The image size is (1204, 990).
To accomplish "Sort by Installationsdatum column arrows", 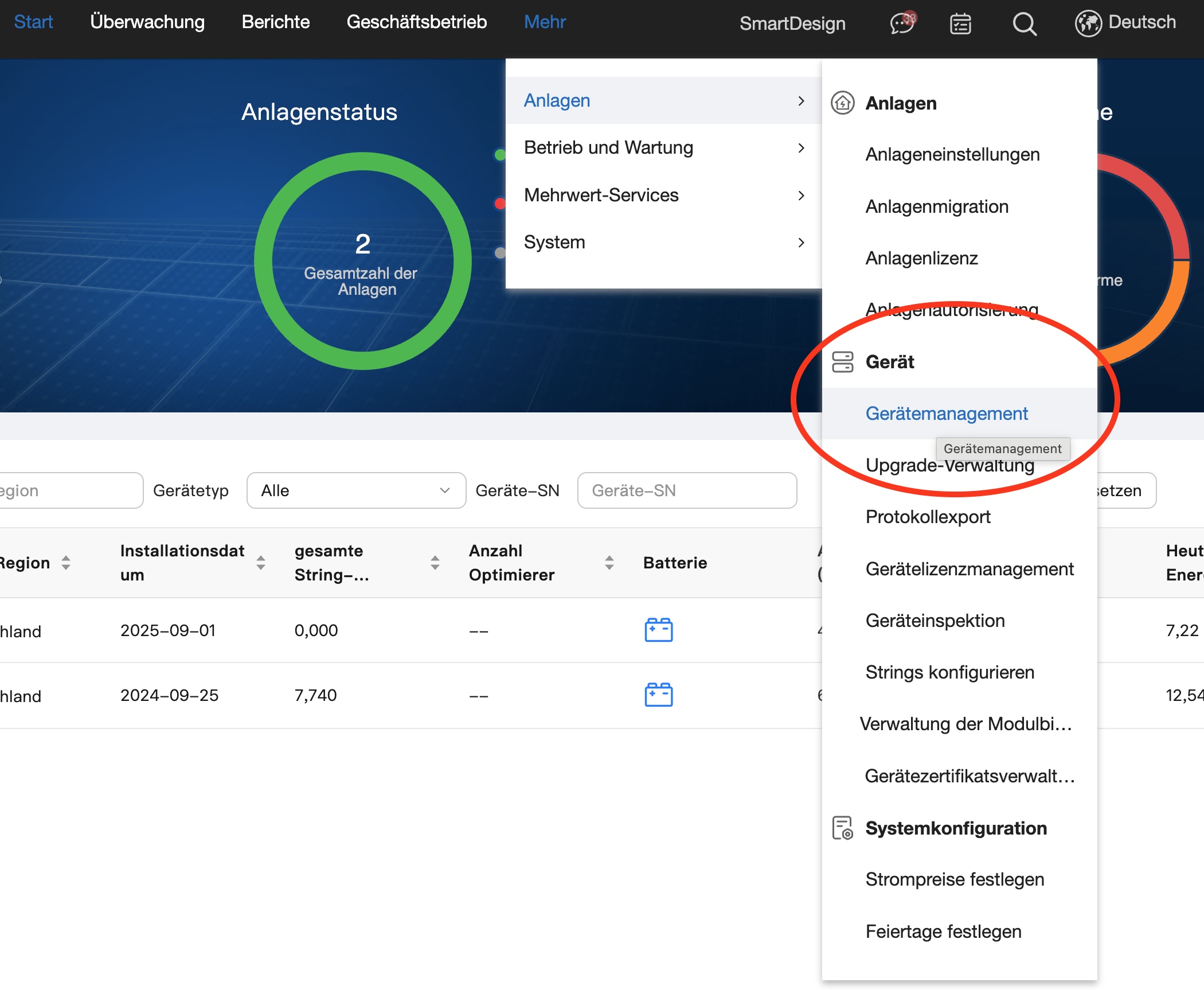I will click(x=261, y=563).
